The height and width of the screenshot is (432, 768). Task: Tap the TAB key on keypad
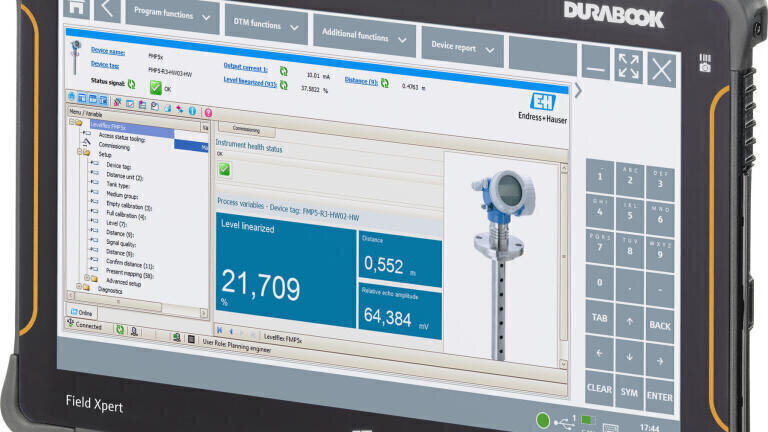(600, 318)
